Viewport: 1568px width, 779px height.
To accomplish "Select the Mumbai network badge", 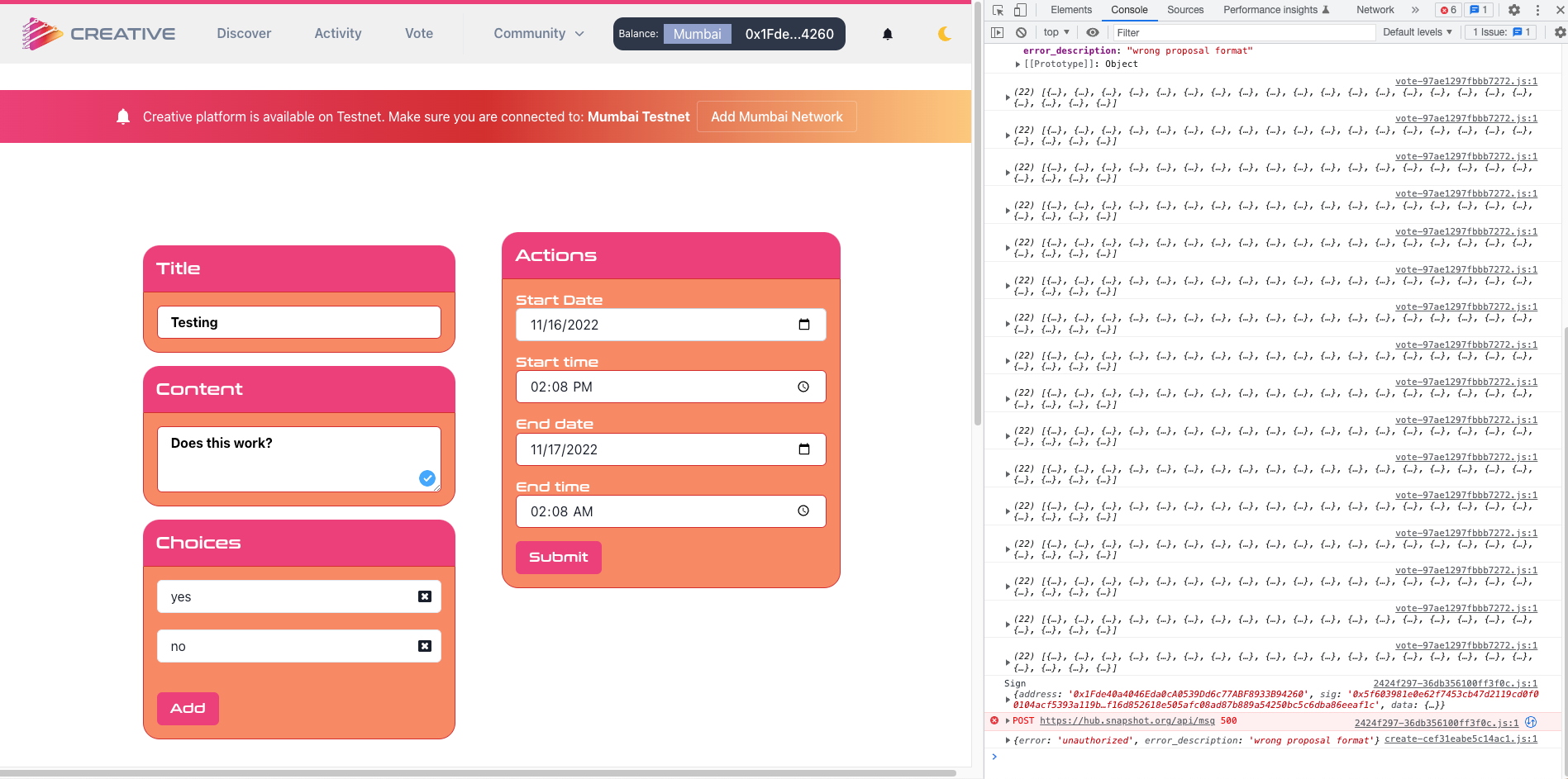I will [x=697, y=34].
